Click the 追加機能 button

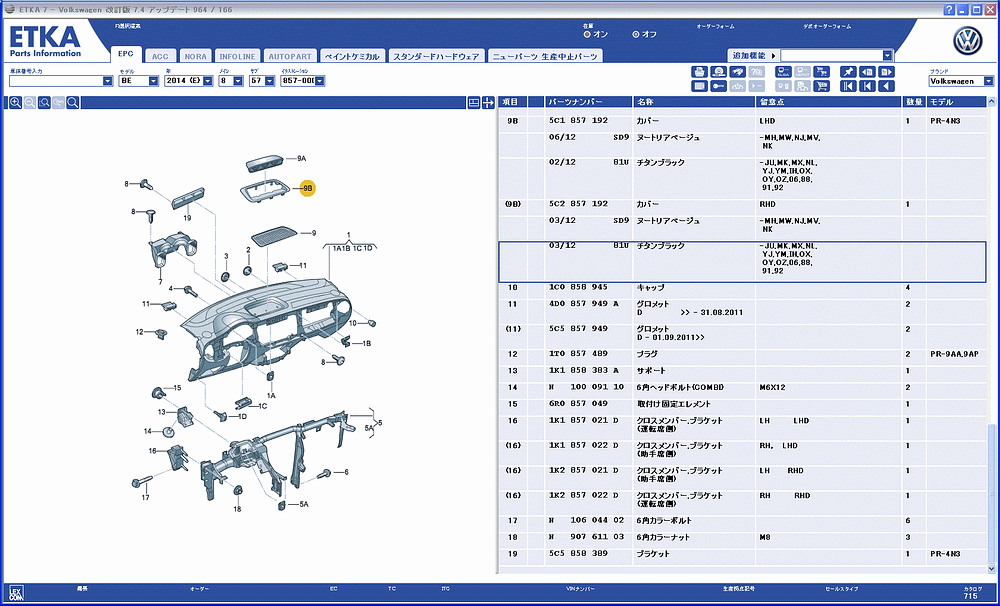click(x=753, y=55)
